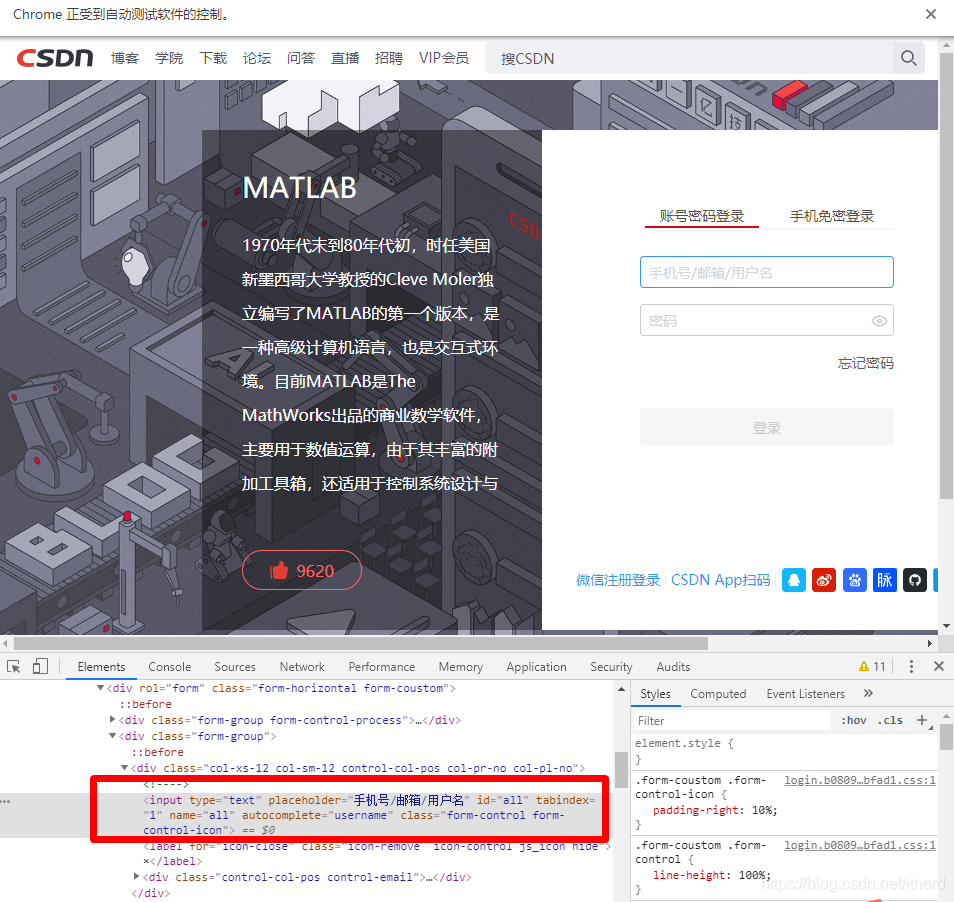This screenshot has width=954, height=902.
Task: Open the Application tab
Action: 536,667
